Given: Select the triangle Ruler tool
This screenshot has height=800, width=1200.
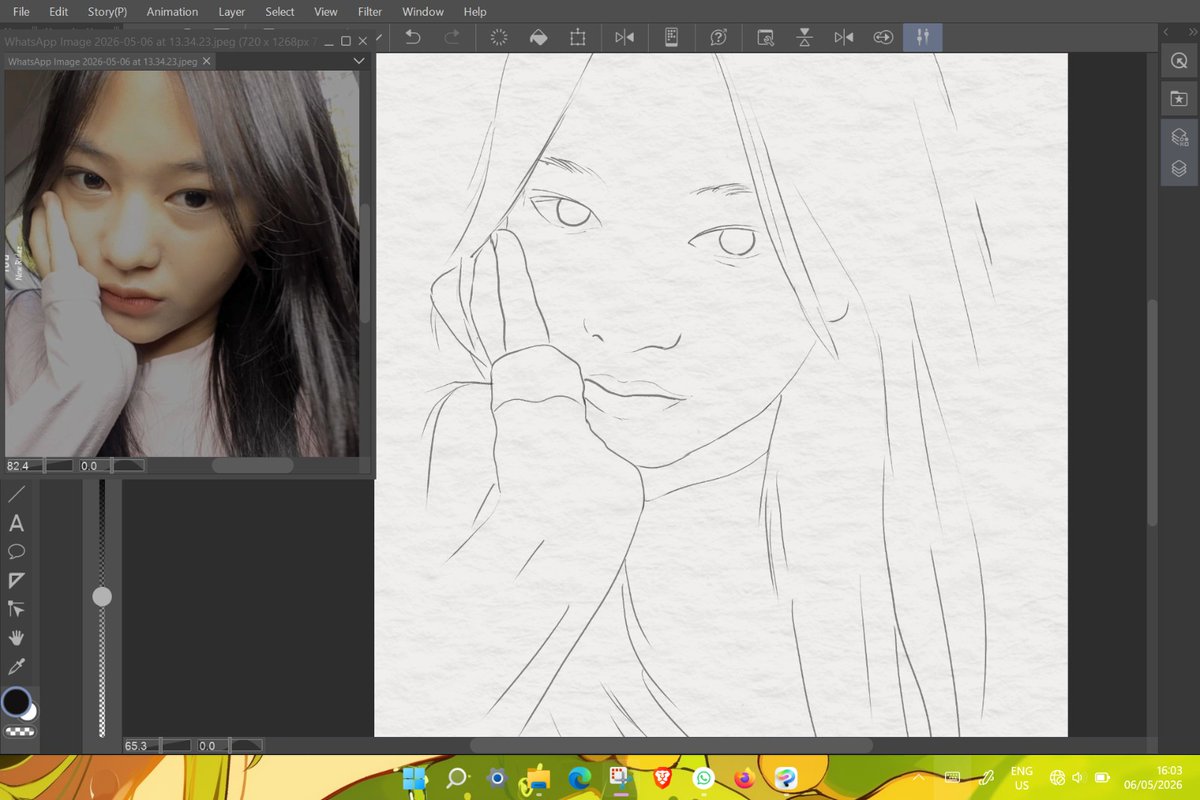Looking at the screenshot, I should tap(17, 580).
